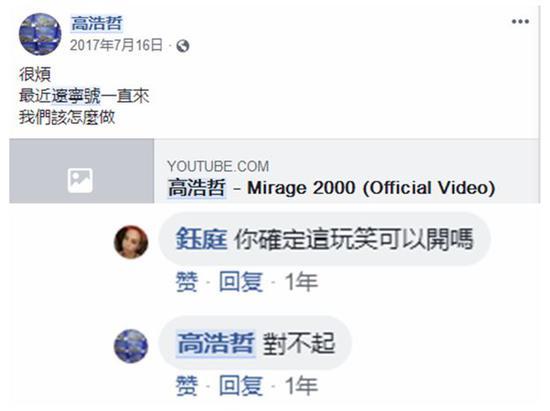The width and height of the screenshot is (550, 411).
Task: Click the broken image placeholder icon
Action: pos(80,181)
